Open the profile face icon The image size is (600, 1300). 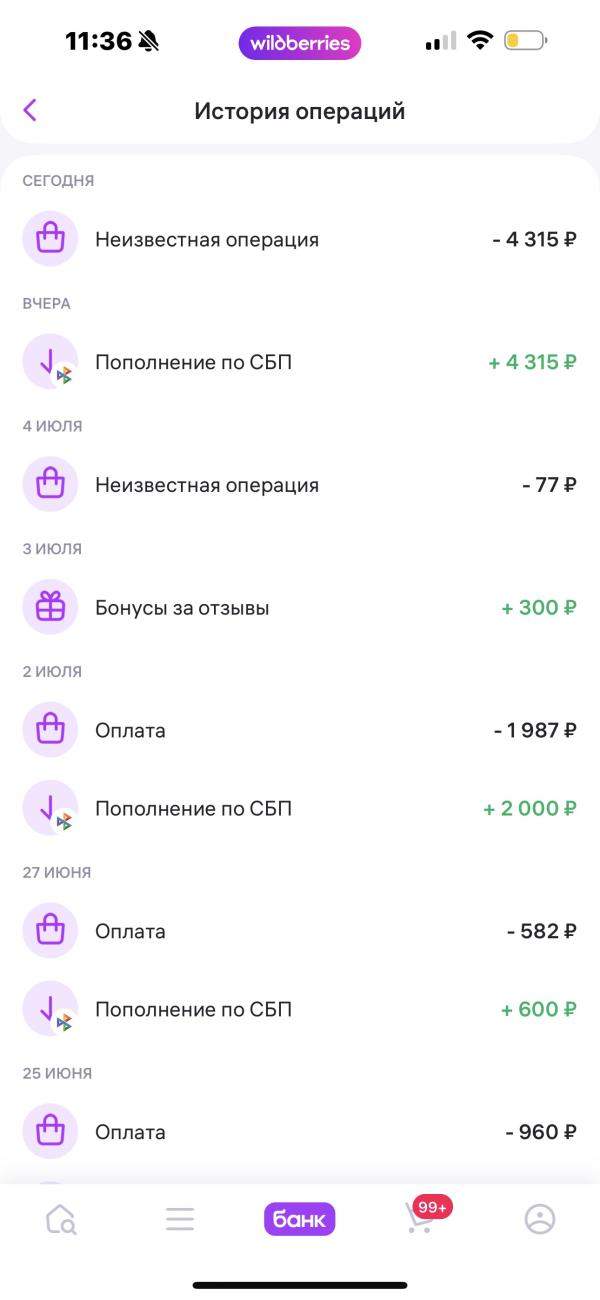[x=540, y=1219]
